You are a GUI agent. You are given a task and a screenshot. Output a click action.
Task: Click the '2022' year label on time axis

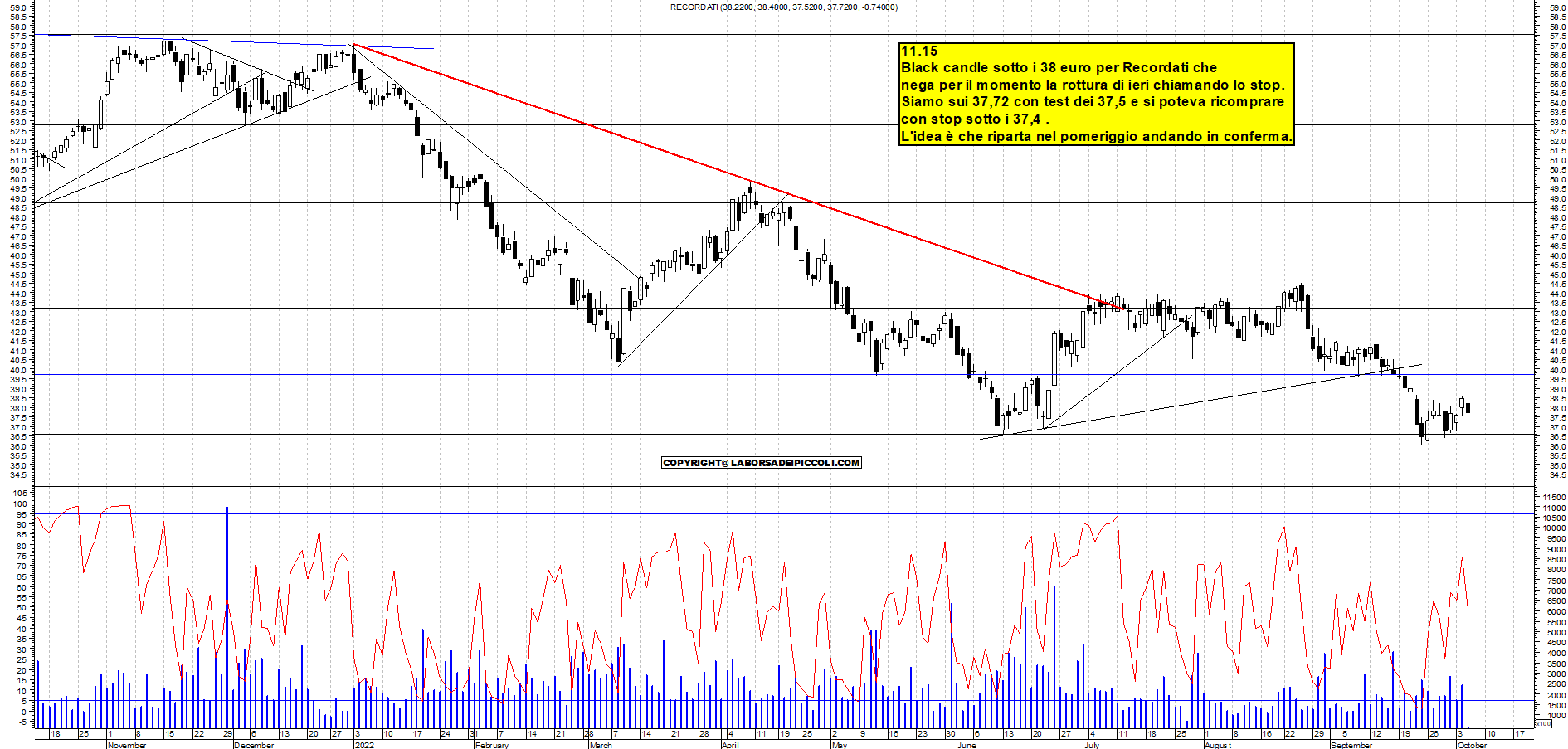click(x=364, y=745)
